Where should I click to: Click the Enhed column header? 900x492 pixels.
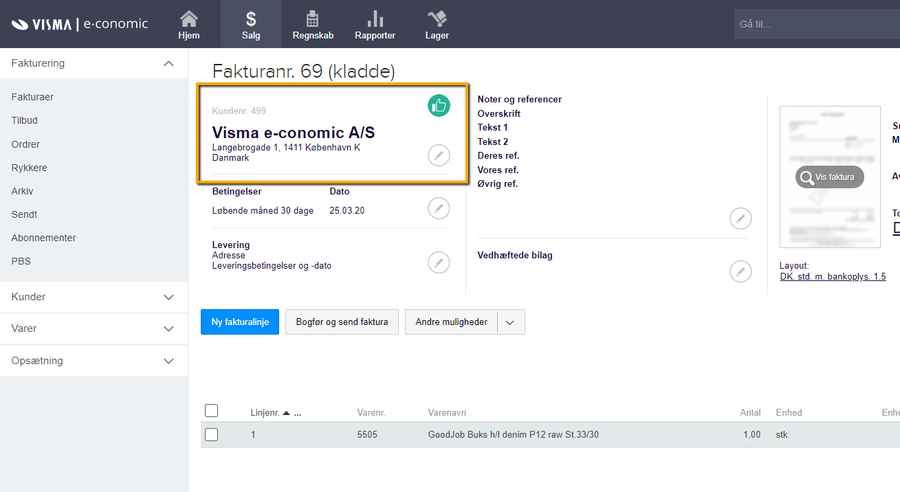click(x=789, y=413)
